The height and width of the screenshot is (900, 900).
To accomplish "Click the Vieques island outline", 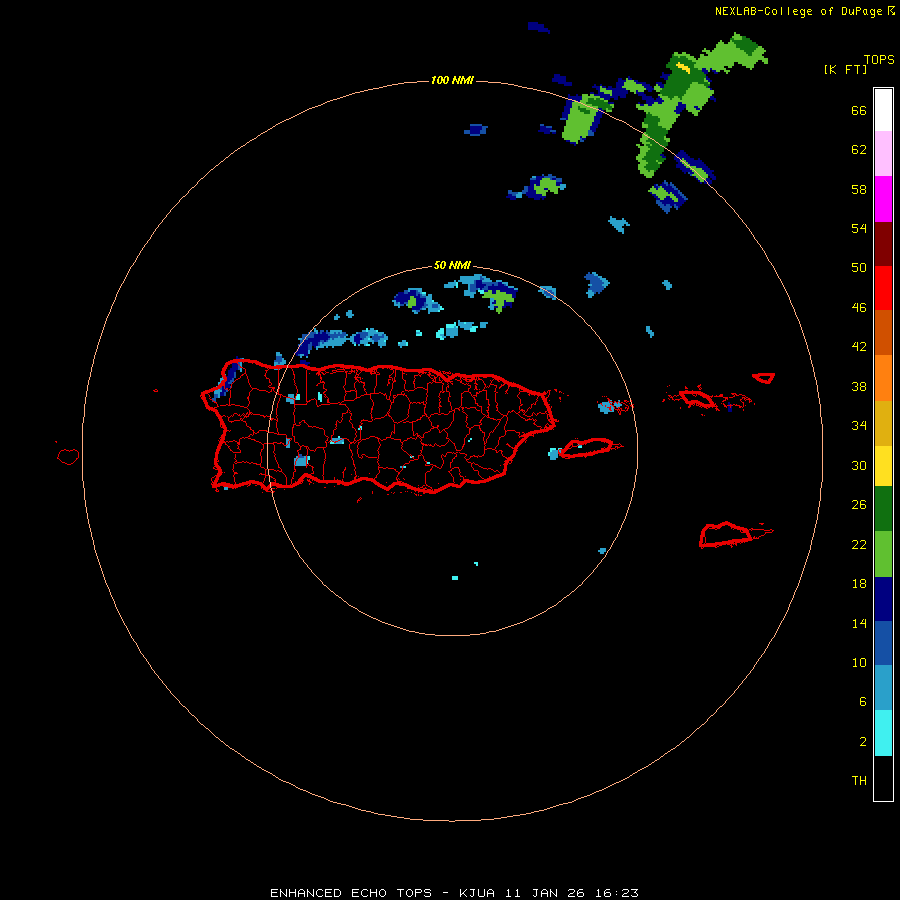I will (x=589, y=448).
